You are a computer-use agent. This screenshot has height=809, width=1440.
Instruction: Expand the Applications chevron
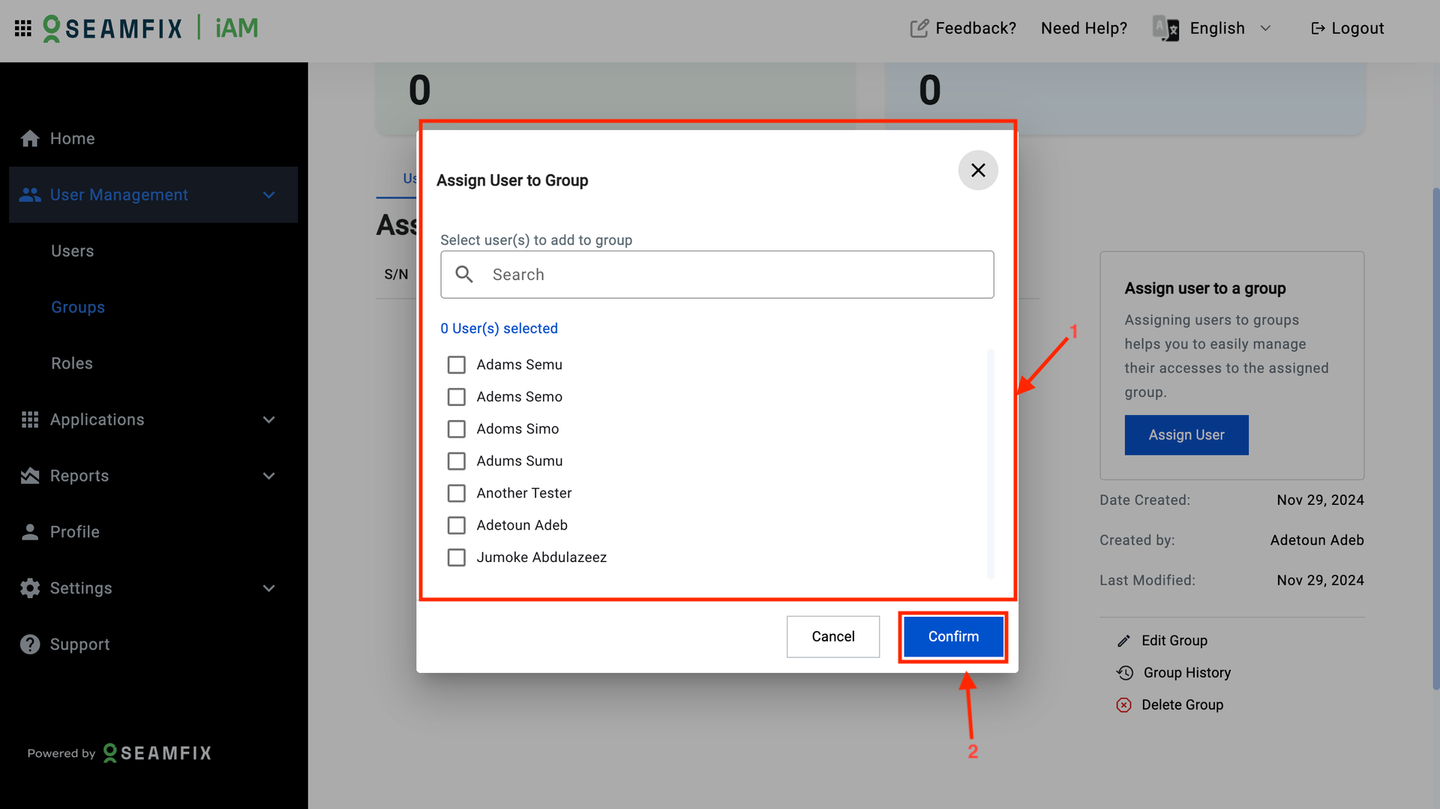(x=269, y=420)
